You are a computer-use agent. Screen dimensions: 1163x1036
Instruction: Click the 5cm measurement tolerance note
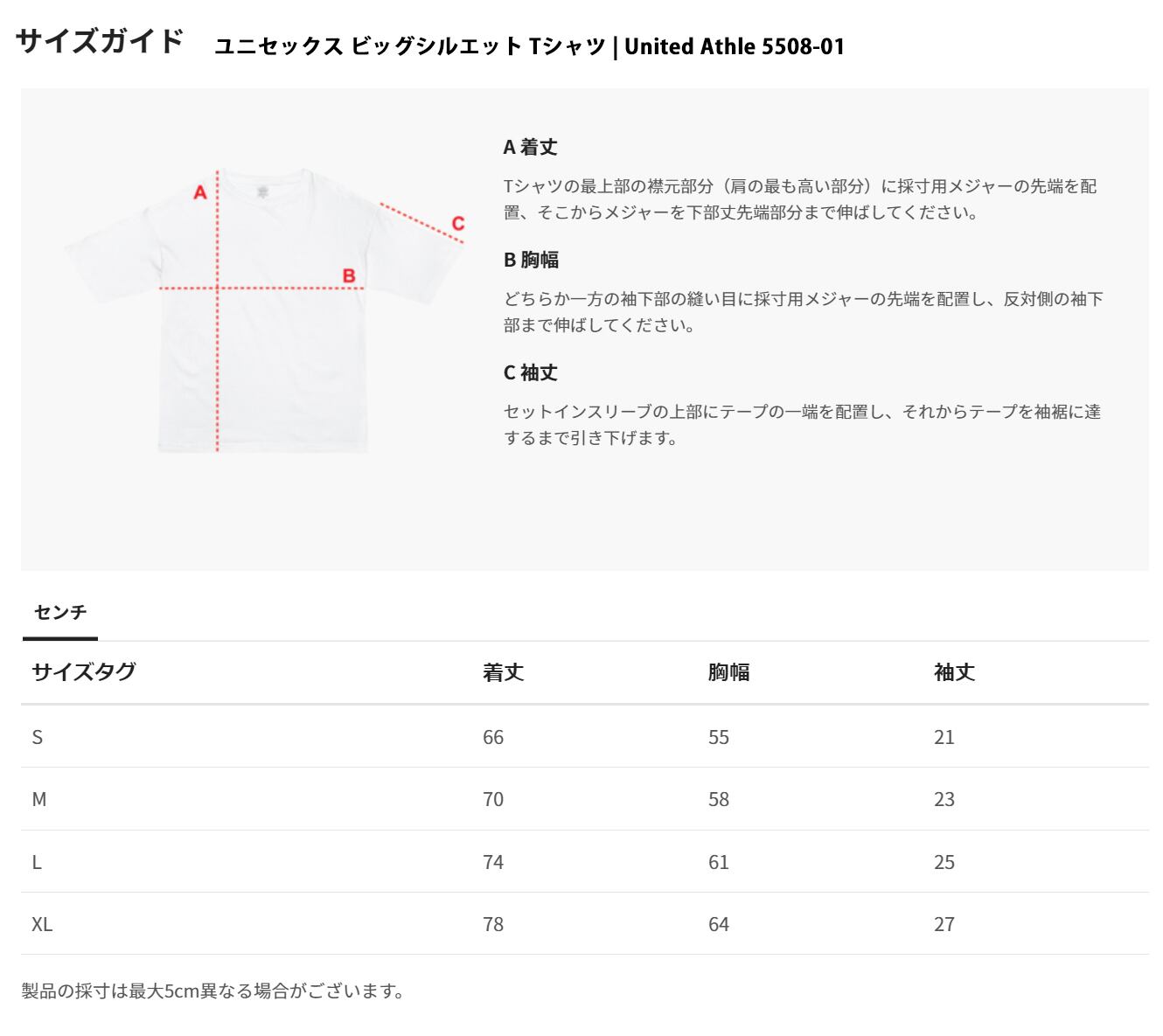(213, 991)
